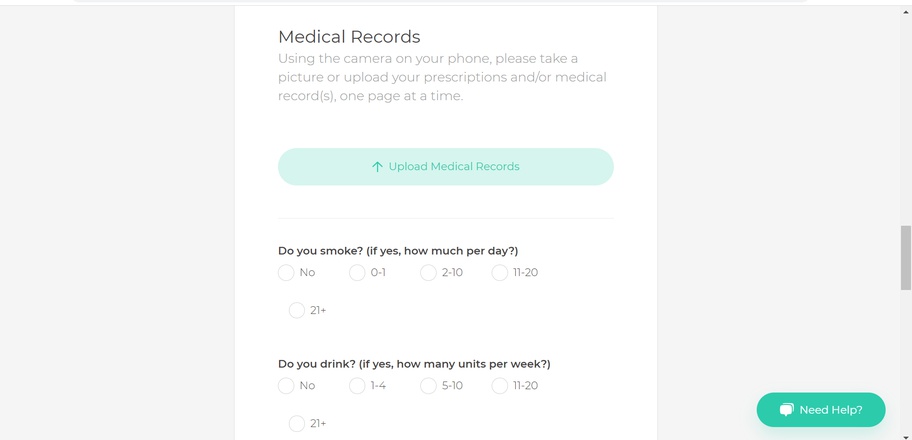Image resolution: width=912 pixels, height=440 pixels.
Task: Select 5-10 units for drinking
Action: (428, 386)
